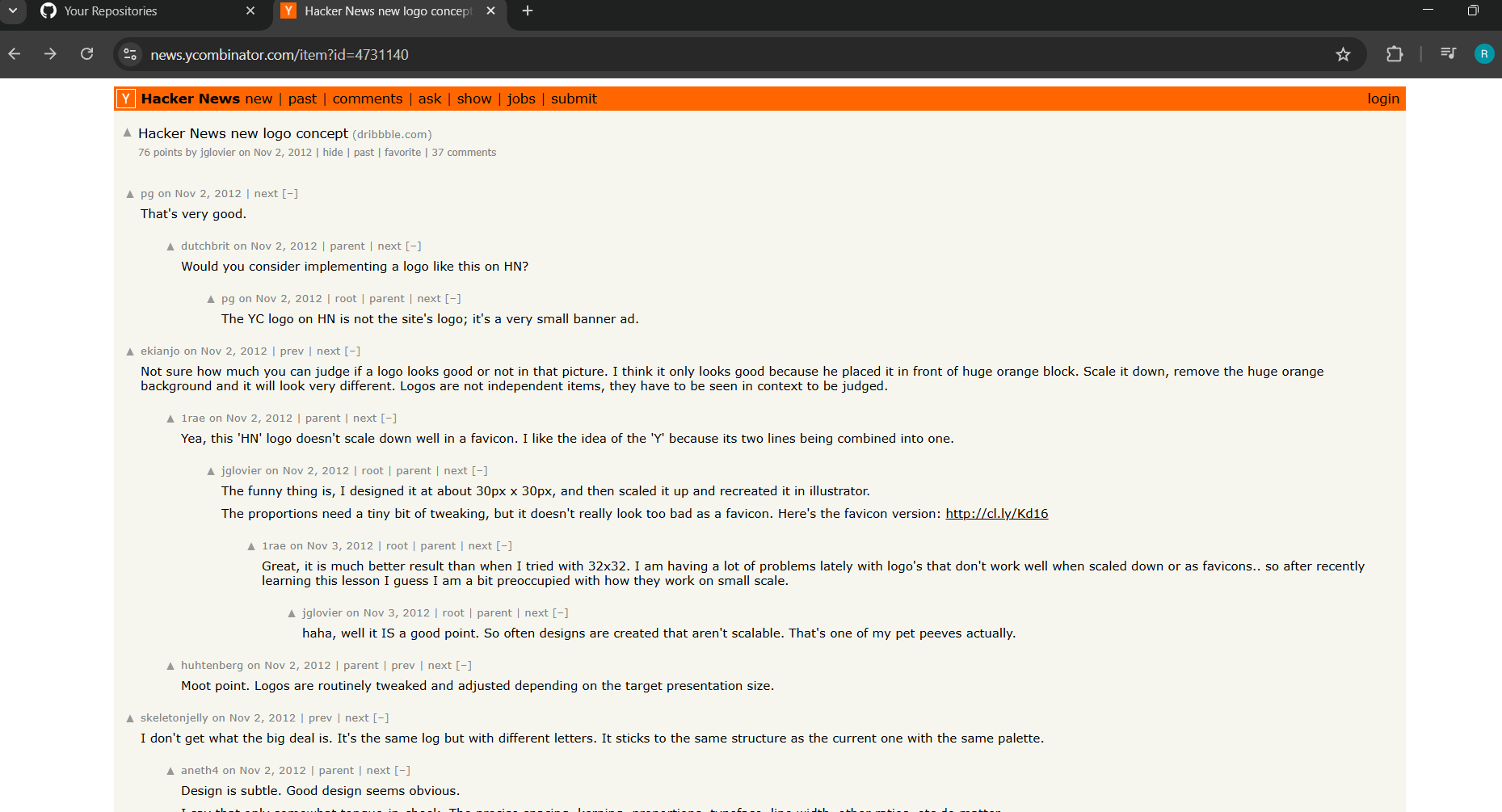Upvote dutchbrit's comment
1502x812 pixels.
[x=170, y=246]
